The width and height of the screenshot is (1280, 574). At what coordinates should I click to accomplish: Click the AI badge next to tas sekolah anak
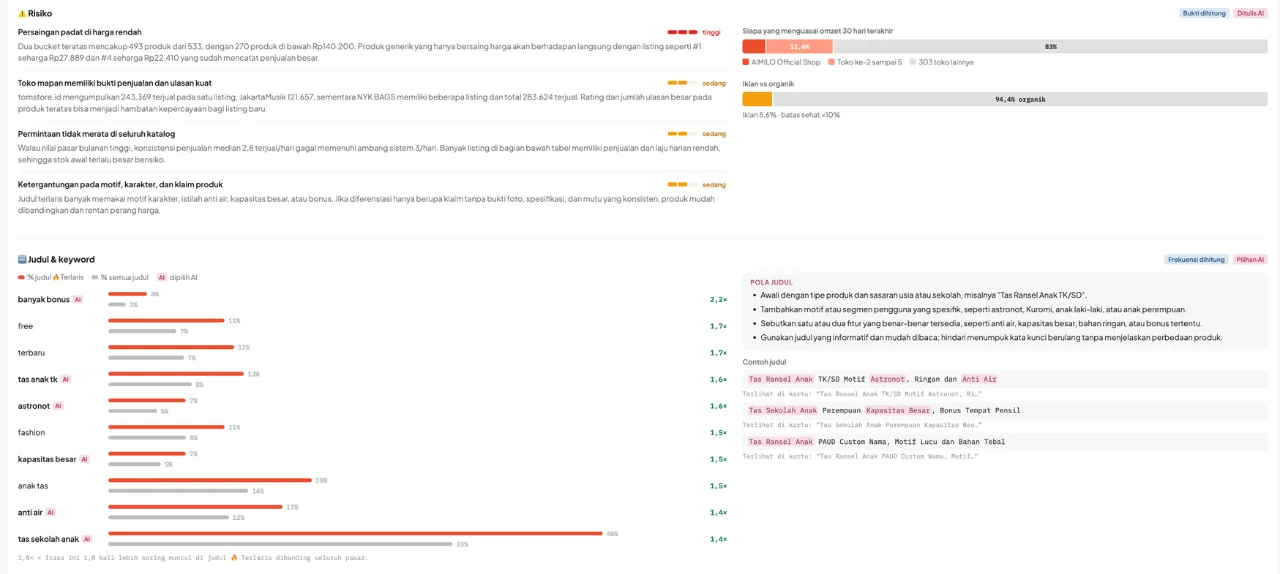87,539
